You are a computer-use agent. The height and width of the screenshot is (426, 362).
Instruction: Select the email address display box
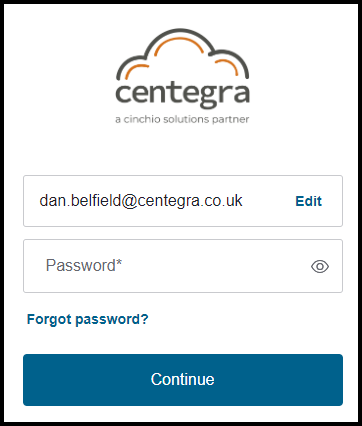tap(183, 201)
